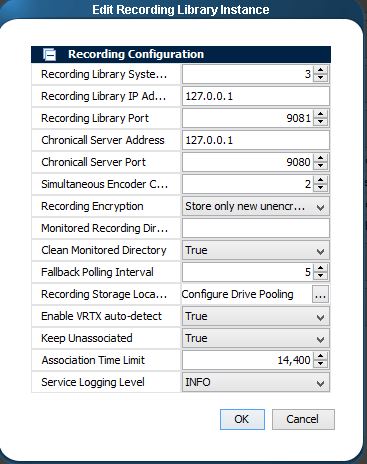Collapse the Recording Configuration section icon

[x=50, y=54]
